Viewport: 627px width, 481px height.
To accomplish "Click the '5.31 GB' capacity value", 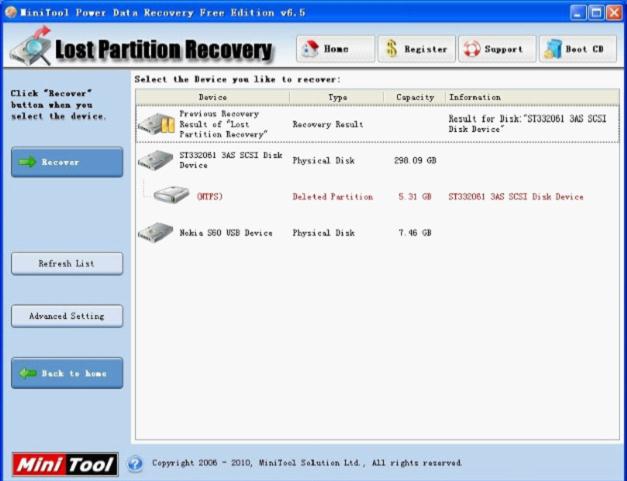I will coord(415,197).
